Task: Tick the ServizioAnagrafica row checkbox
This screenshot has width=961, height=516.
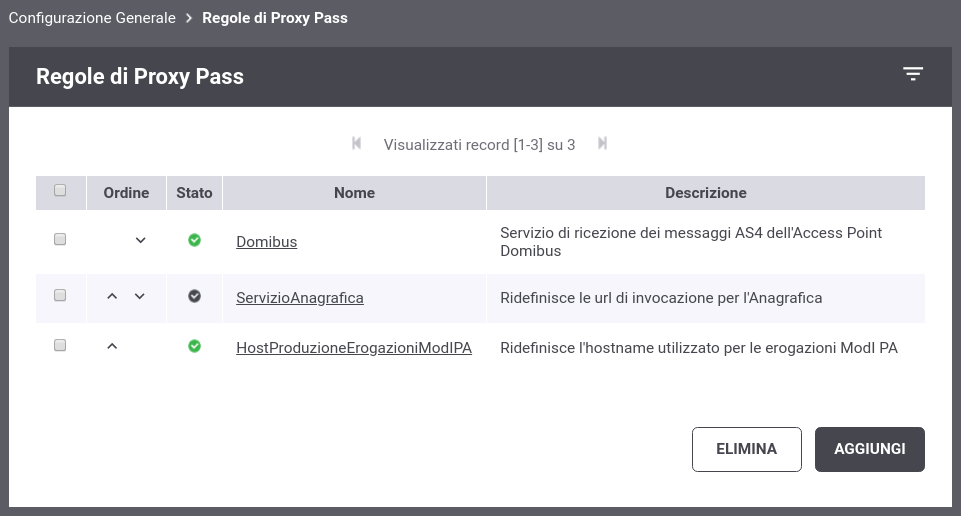Action: pos(60,295)
